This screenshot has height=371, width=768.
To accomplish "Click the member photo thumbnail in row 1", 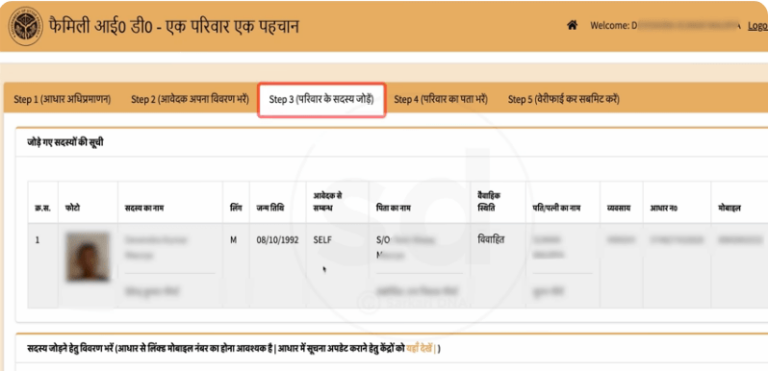I will 88,257.
